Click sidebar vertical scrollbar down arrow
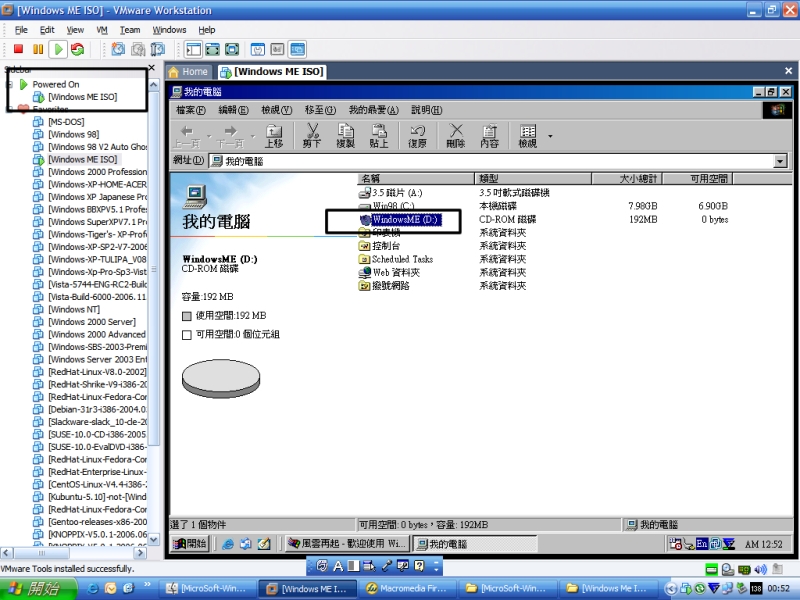This screenshot has width=800, height=600. pos(154,539)
